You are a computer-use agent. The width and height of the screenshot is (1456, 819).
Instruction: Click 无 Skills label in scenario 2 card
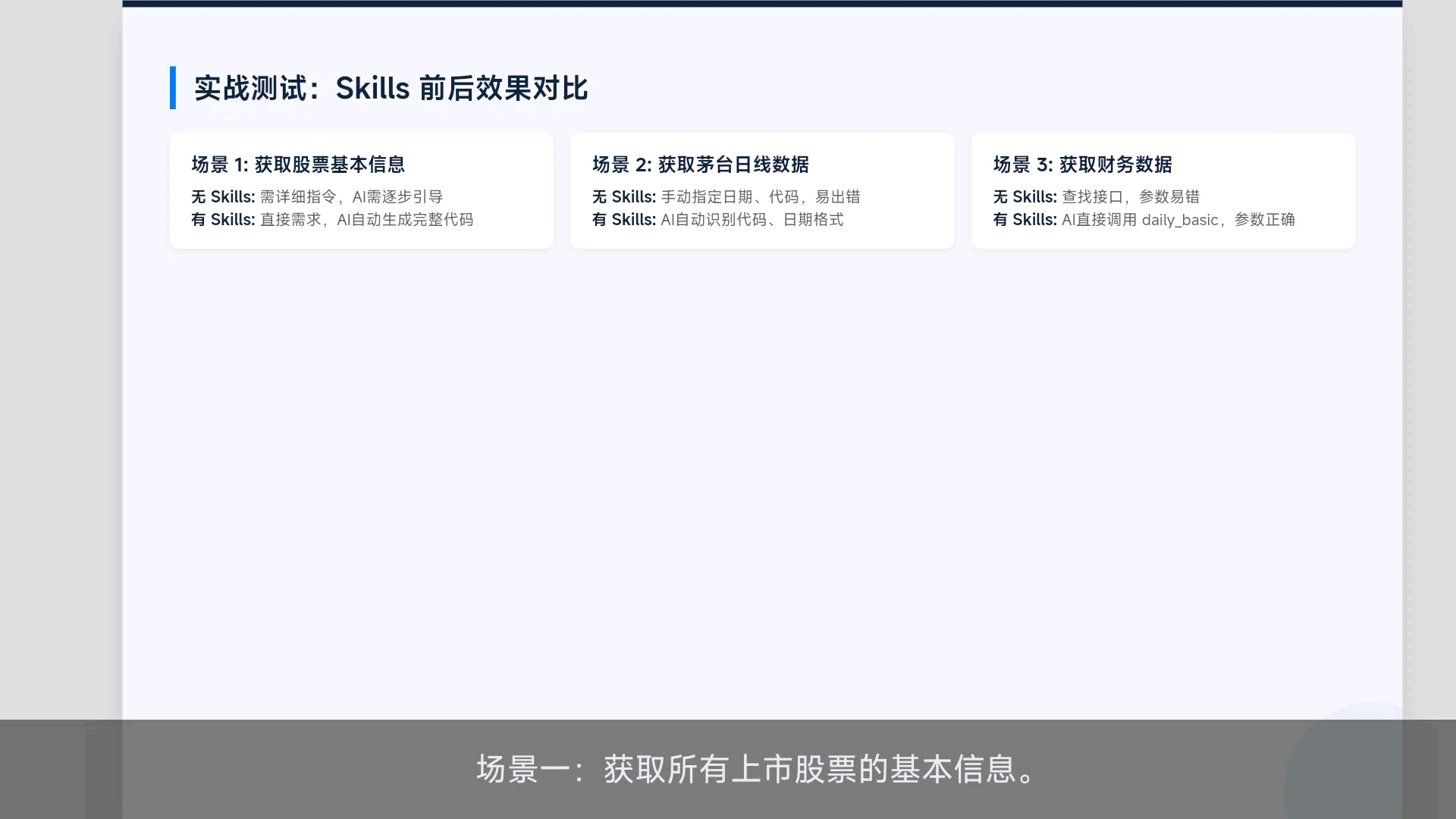[x=623, y=197]
